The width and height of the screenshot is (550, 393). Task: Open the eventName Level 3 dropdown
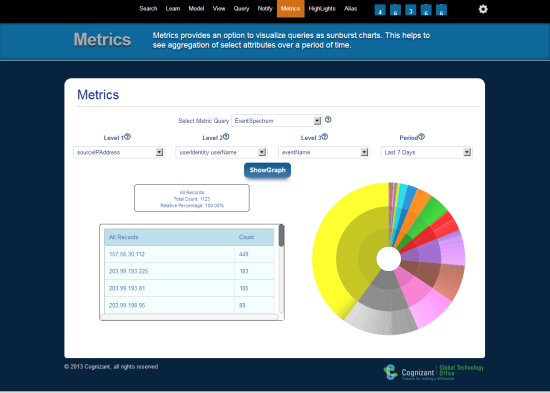pyautogui.click(x=324, y=152)
